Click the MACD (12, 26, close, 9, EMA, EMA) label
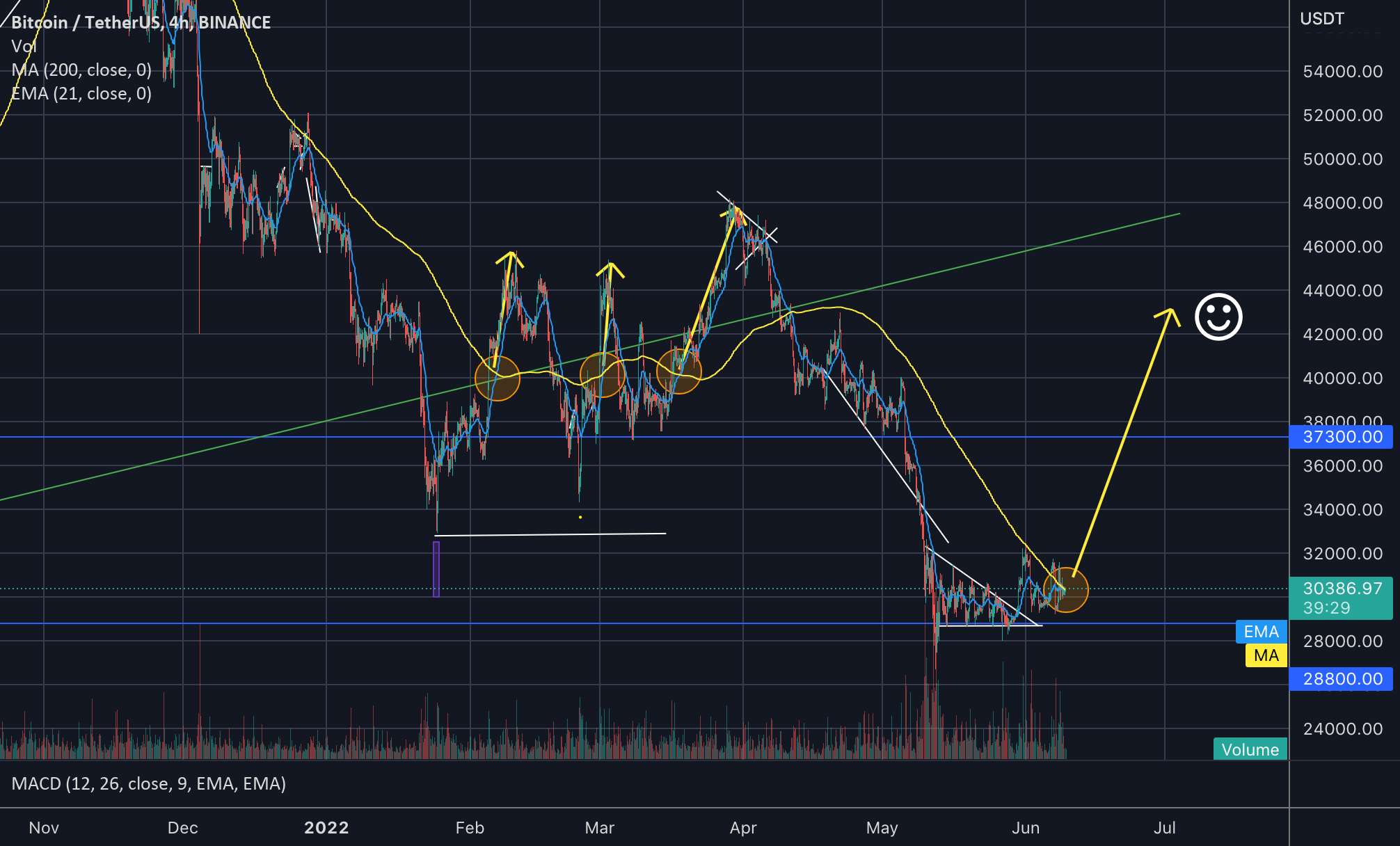Screen dimensions: 1400x846 click(x=149, y=783)
